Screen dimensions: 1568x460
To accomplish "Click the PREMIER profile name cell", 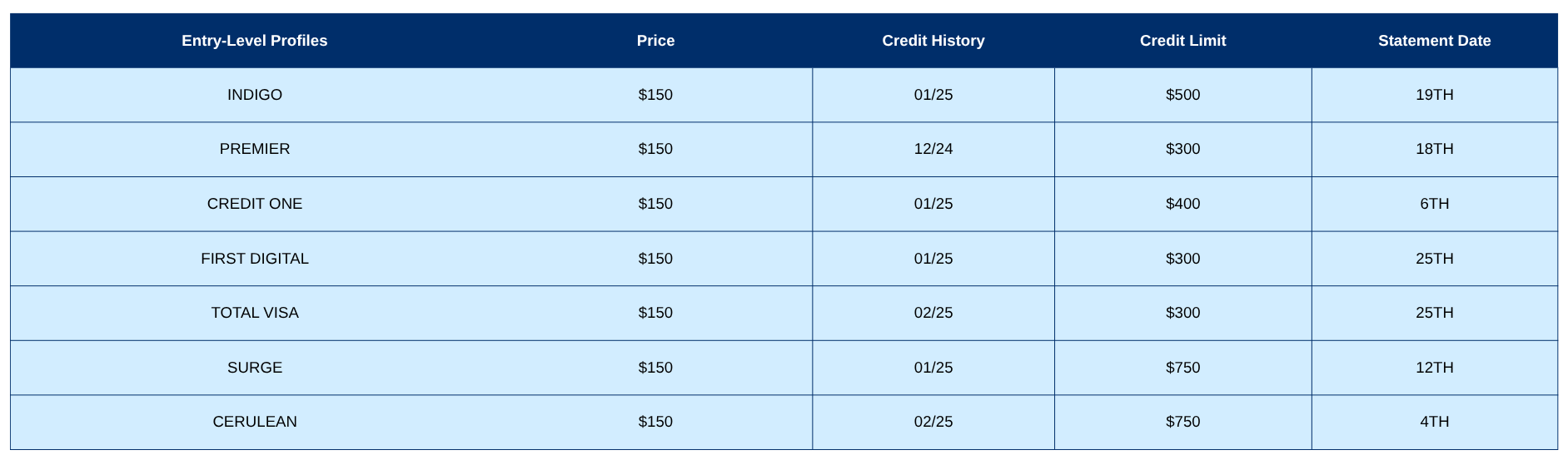I will coord(254,149).
